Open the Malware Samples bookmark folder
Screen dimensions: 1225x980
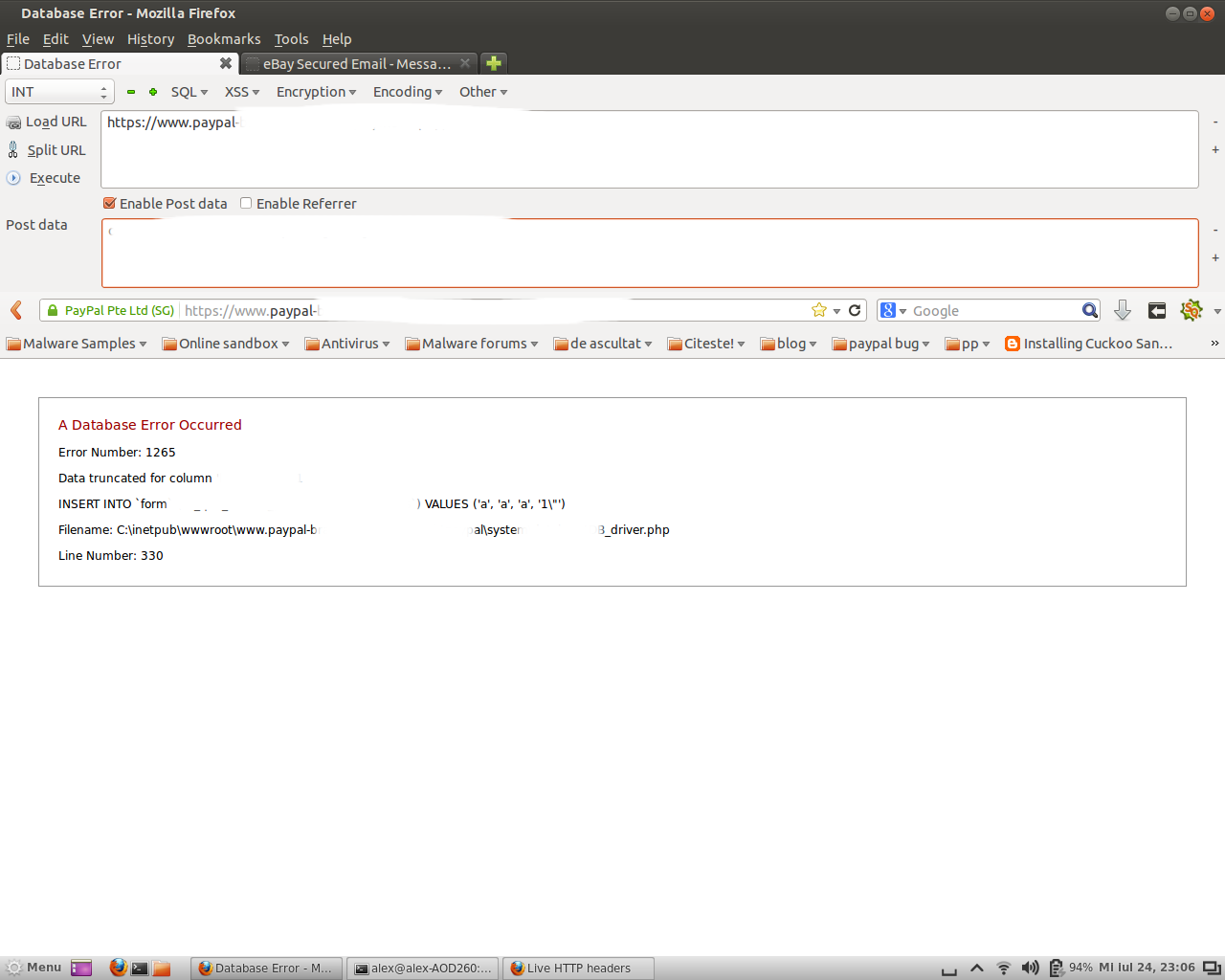tap(77, 344)
